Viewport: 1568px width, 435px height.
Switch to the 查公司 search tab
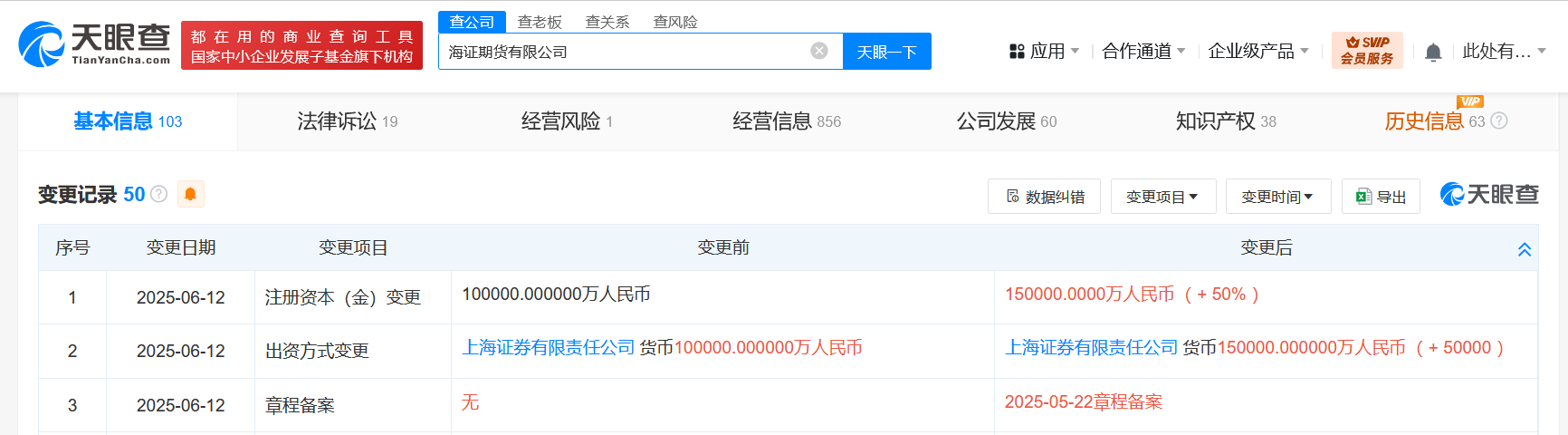pos(472,22)
